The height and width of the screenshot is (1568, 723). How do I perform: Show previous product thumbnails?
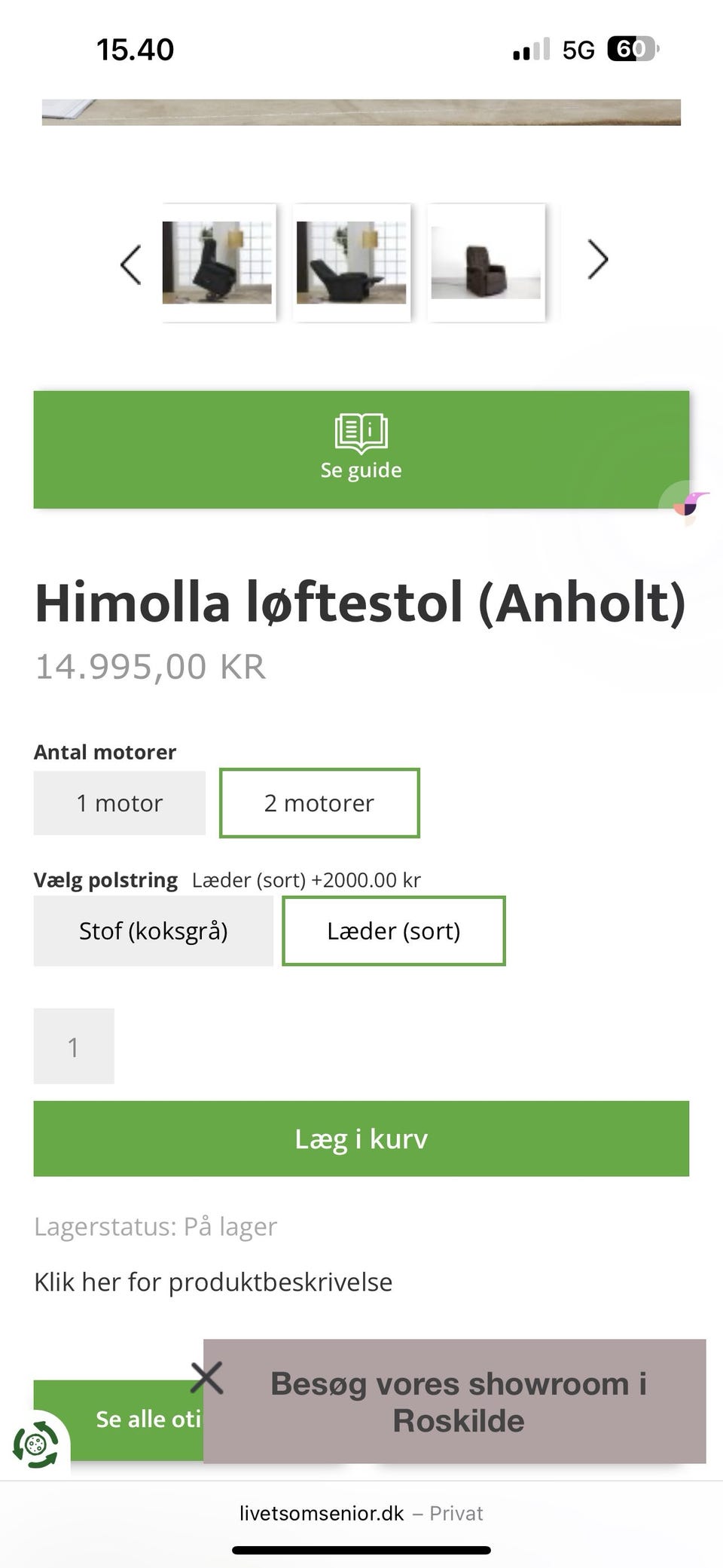pyautogui.click(x=131, y=264)
